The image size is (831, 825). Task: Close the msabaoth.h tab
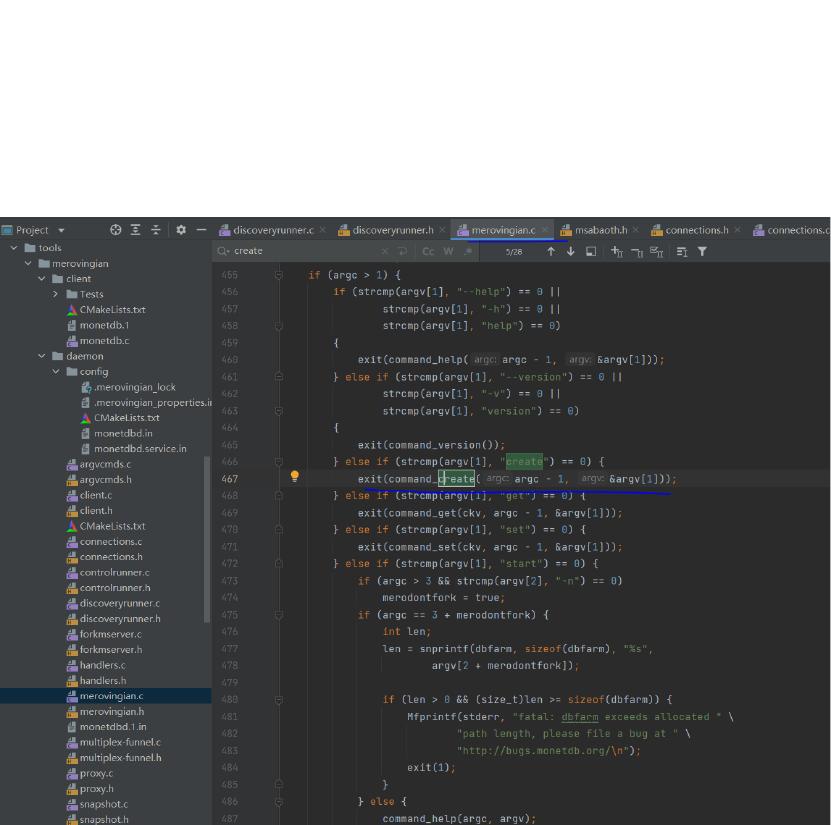point(636,230)
